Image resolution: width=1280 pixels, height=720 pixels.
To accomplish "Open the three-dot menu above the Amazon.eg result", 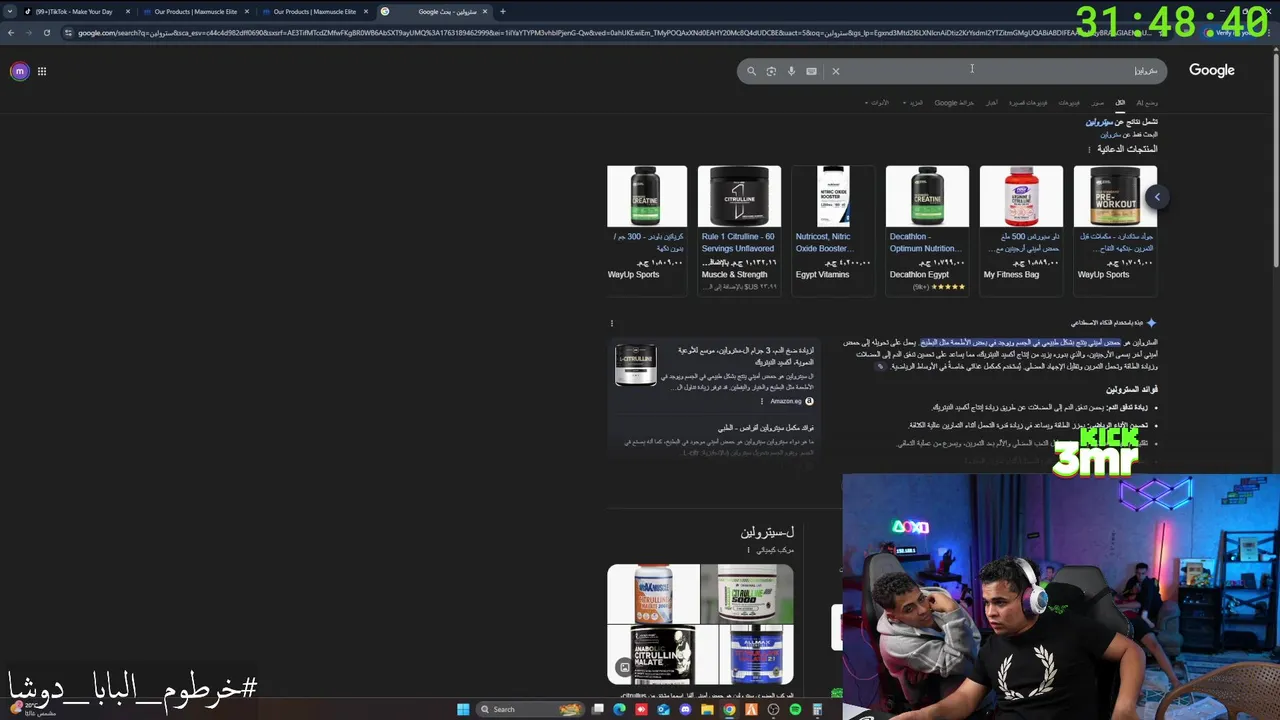I will (612, 323).
